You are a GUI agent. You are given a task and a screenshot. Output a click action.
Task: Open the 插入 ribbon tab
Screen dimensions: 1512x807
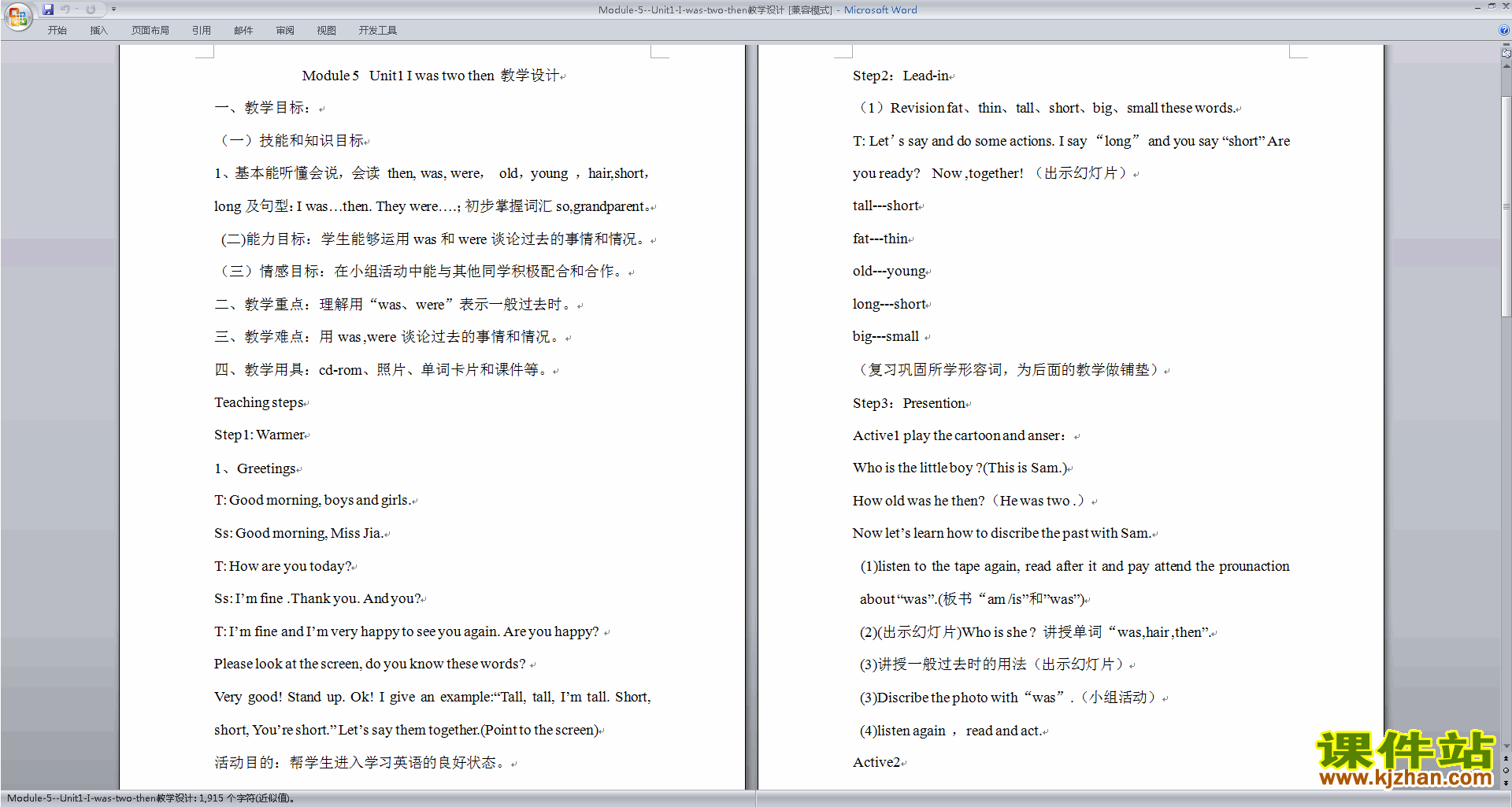(98, 30)
